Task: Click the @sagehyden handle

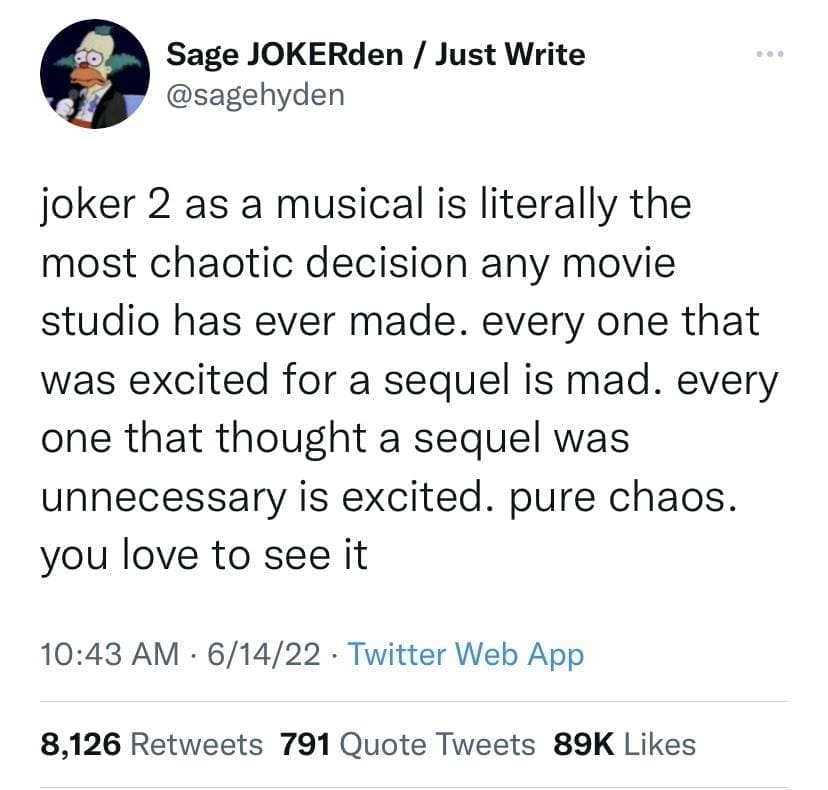Action: pos(254,97)
